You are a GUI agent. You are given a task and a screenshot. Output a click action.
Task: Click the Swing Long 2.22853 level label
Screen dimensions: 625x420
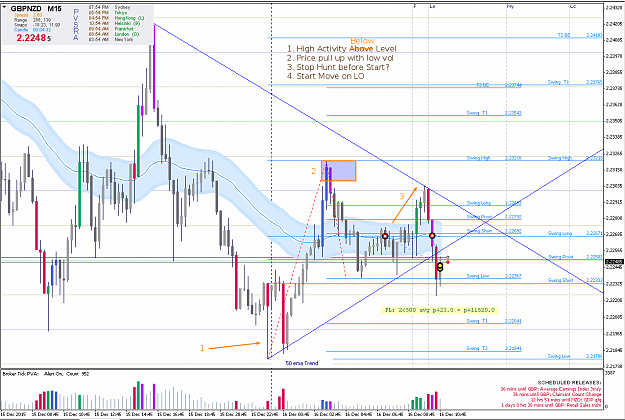pos(494,203)
